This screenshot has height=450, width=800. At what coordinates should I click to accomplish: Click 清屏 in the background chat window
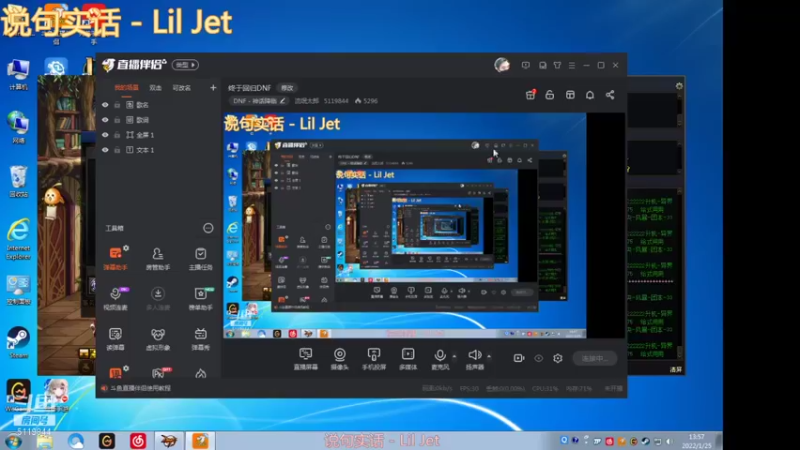(x=676, y=369)
